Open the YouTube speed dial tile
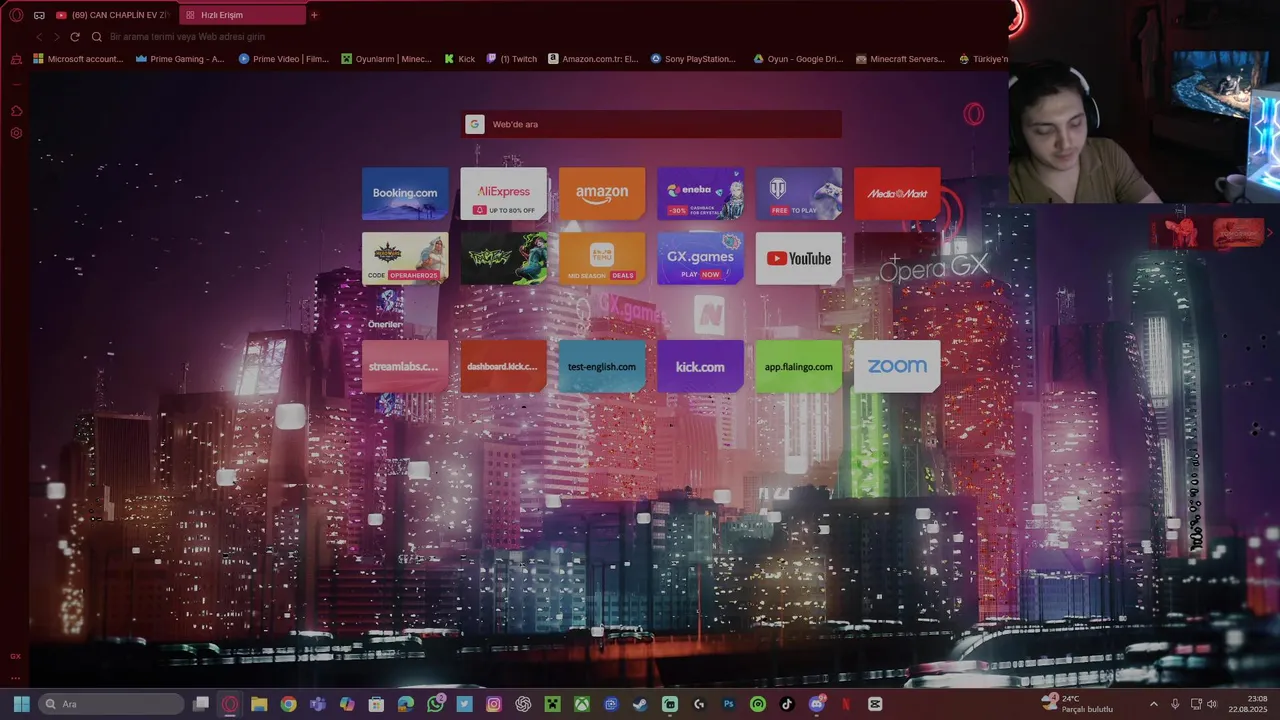The width and height of the screenshot is (1280, 720). 799,258
